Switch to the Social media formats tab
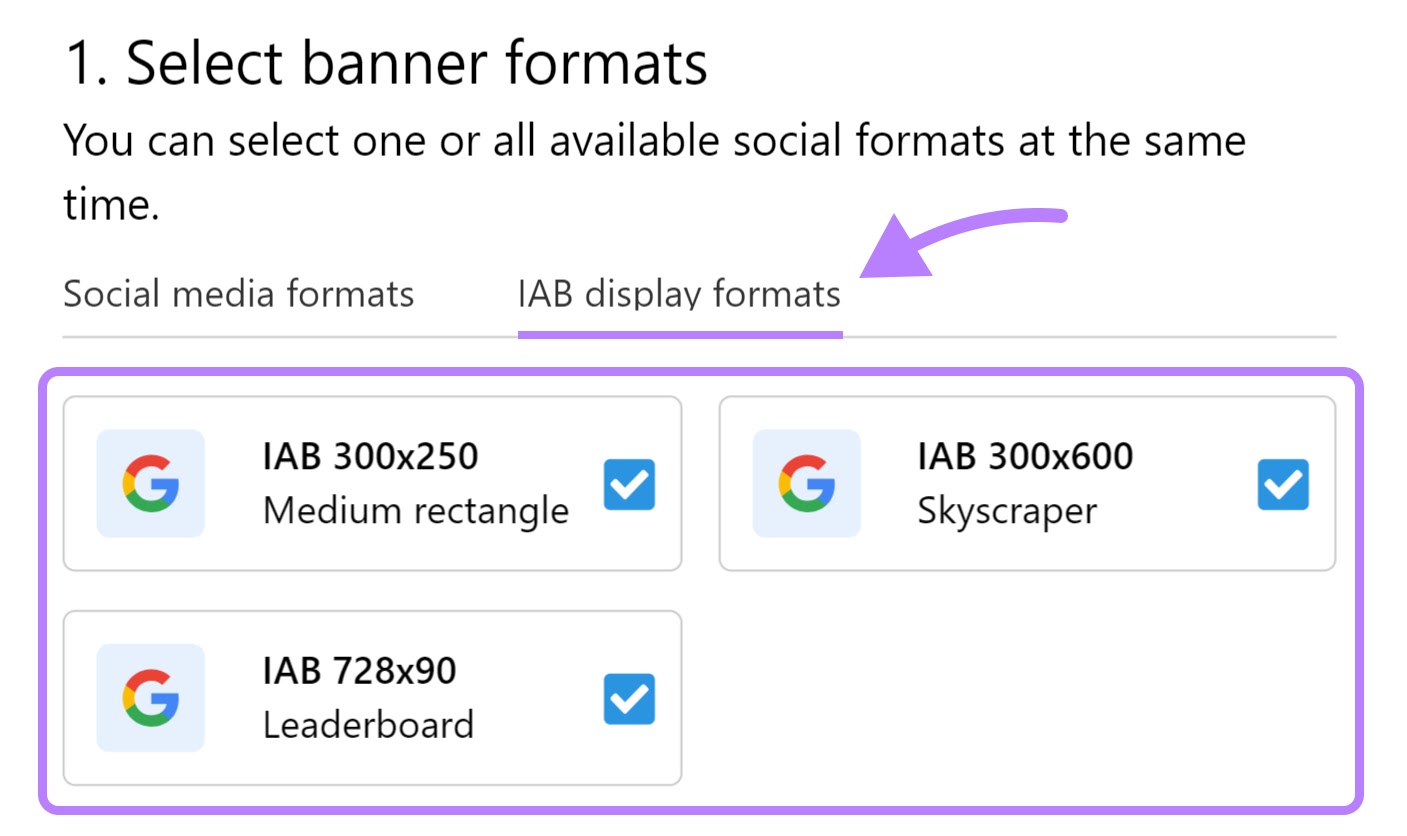Image resolution: width=1407 pixels, height=836 pixels. click(238, 295)
